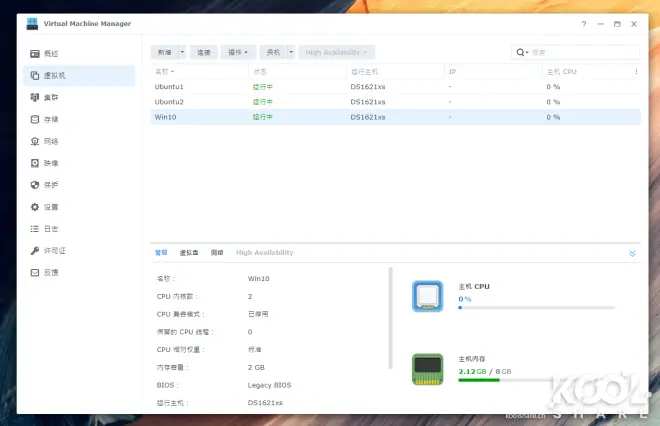This screenshot has width=660, height=426.
Task: Click the search magnifier icon
Action: [520, 52]
